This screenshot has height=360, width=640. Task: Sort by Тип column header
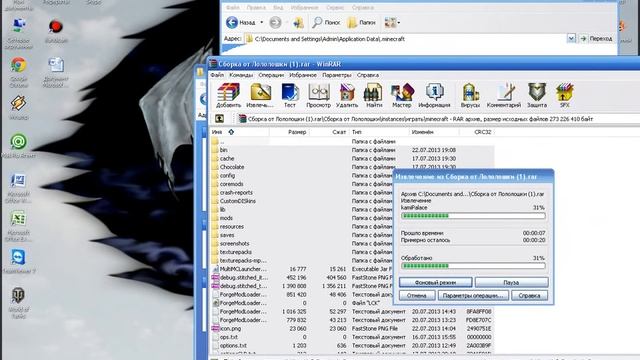[380, 132]
